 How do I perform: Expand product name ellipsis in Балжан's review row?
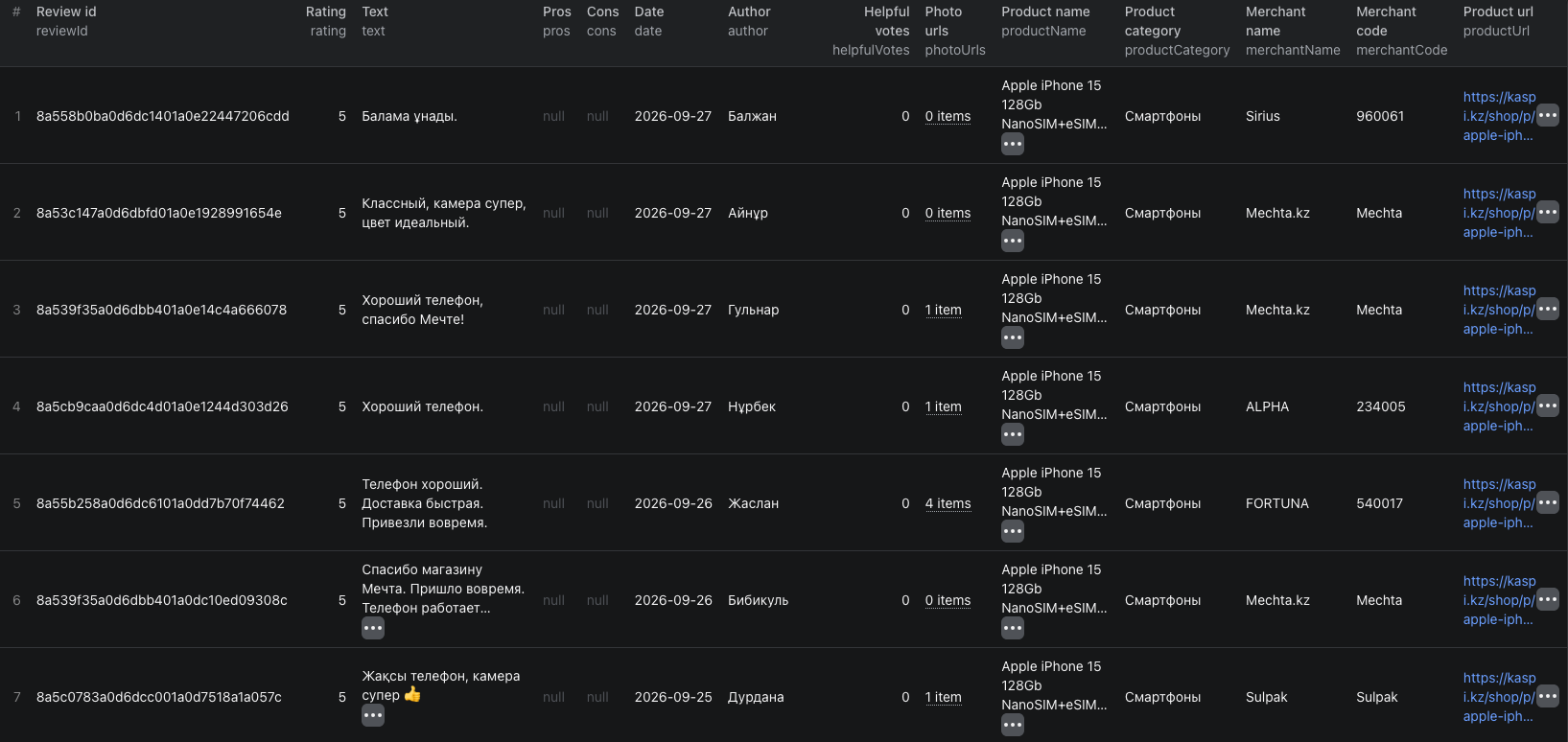point(1013,144)
